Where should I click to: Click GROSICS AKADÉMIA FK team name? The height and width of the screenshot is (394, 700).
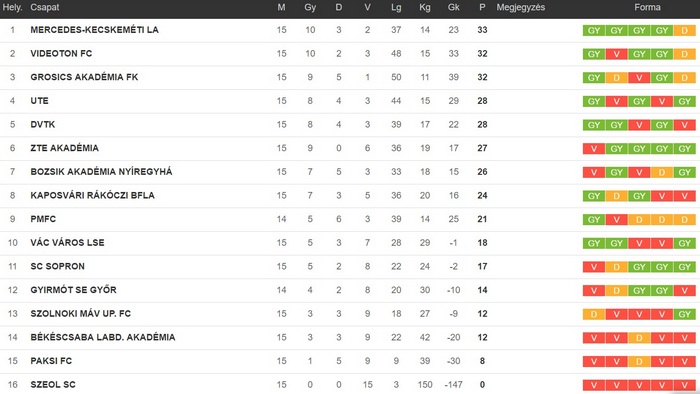(x=84, y=77)
